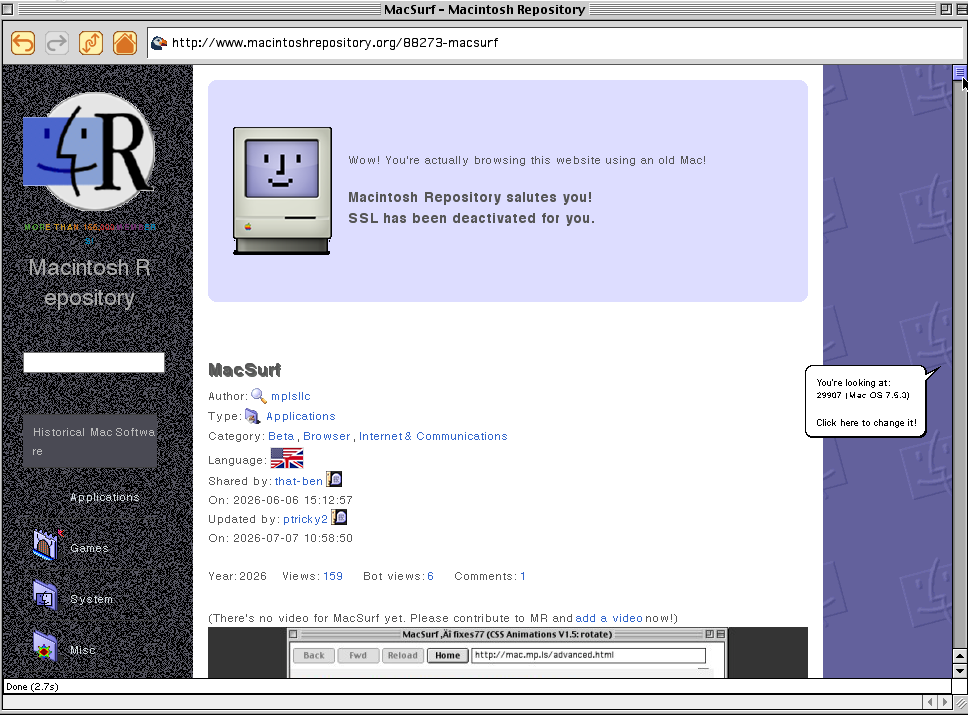Open the Misc sidebar label
The height and width of the screenshot is (715, 968).
(x=83, y=650)
